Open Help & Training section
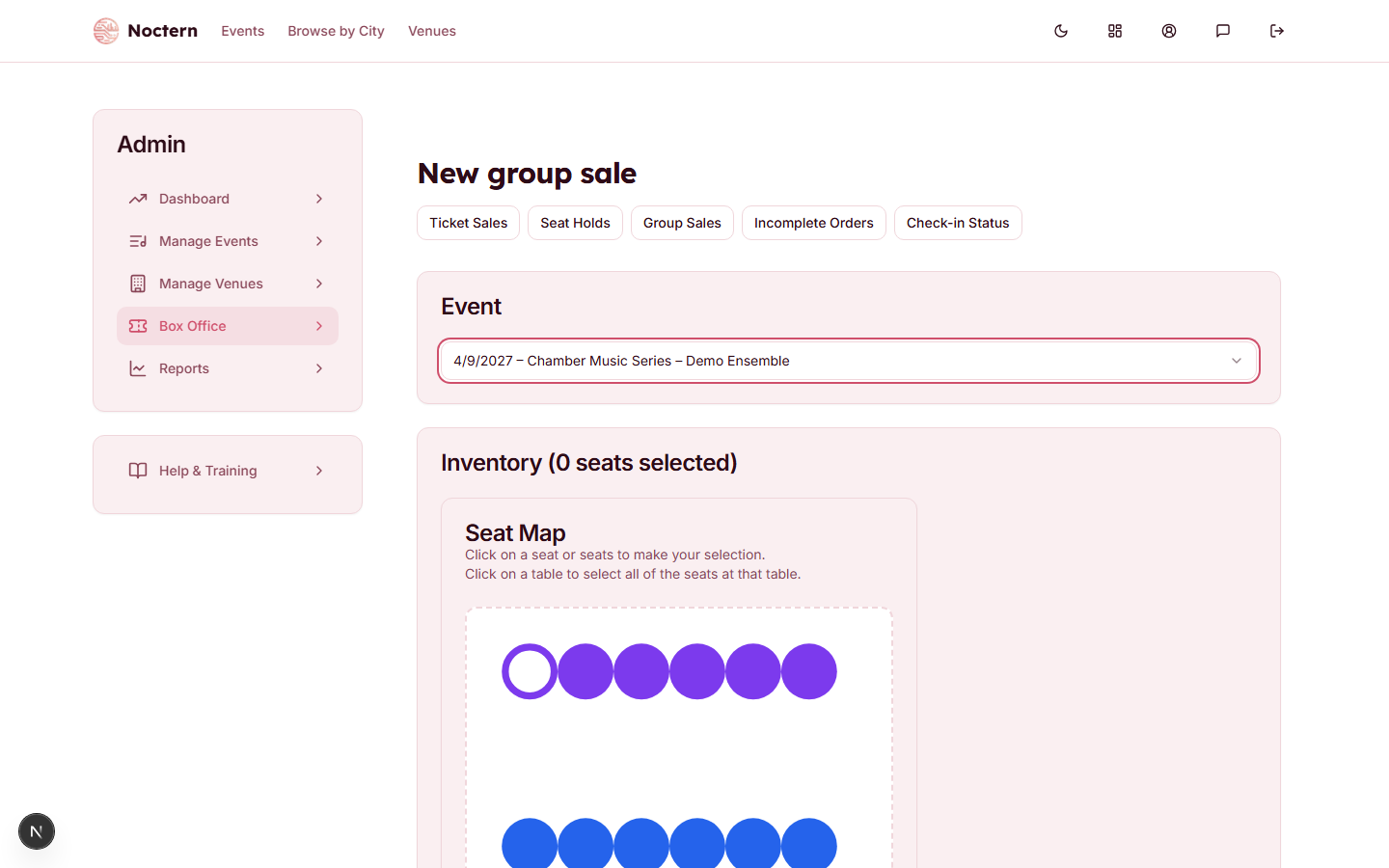1389x868 pixels. point(228,471)
